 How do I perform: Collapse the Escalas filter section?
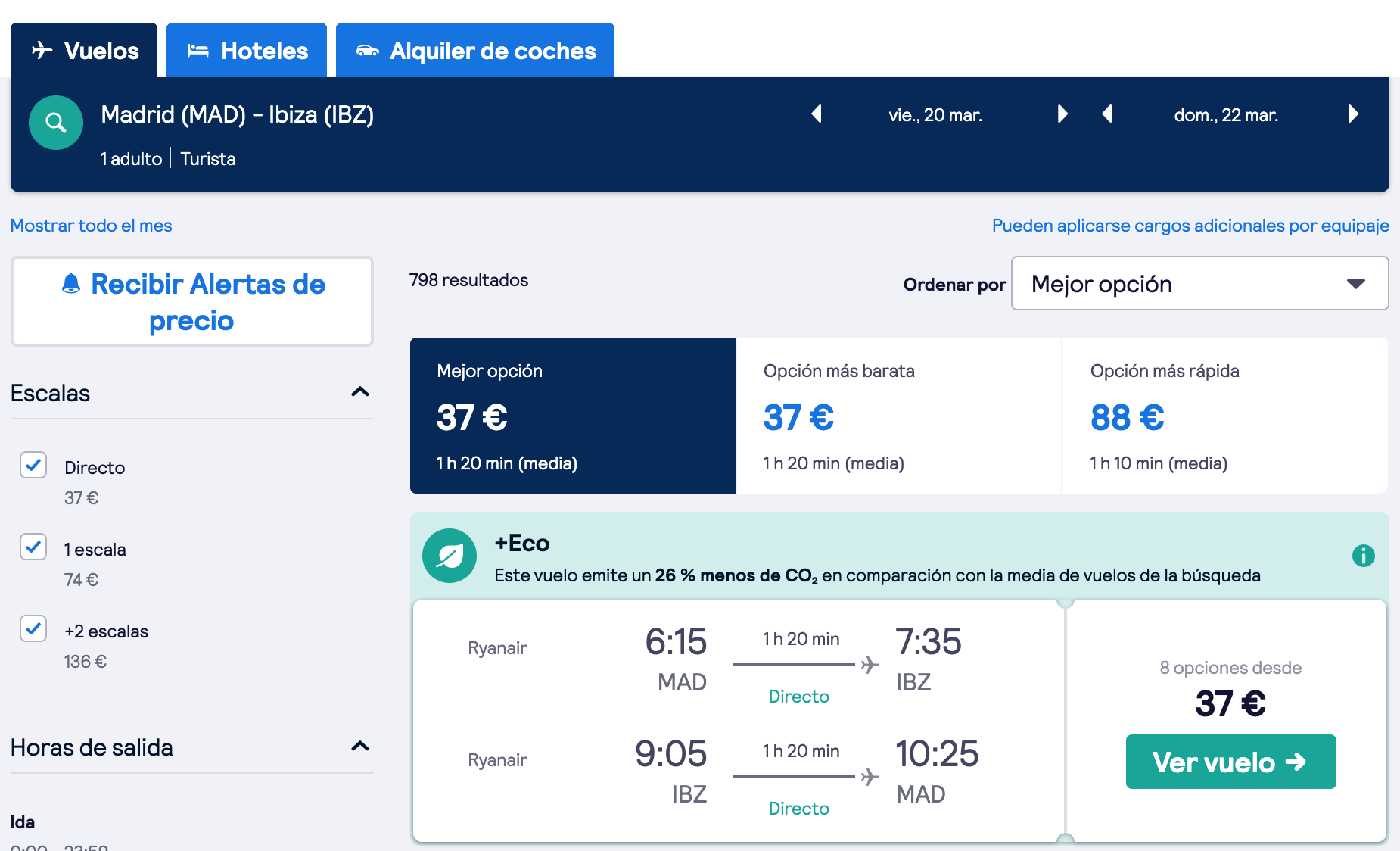coord(360,392)
